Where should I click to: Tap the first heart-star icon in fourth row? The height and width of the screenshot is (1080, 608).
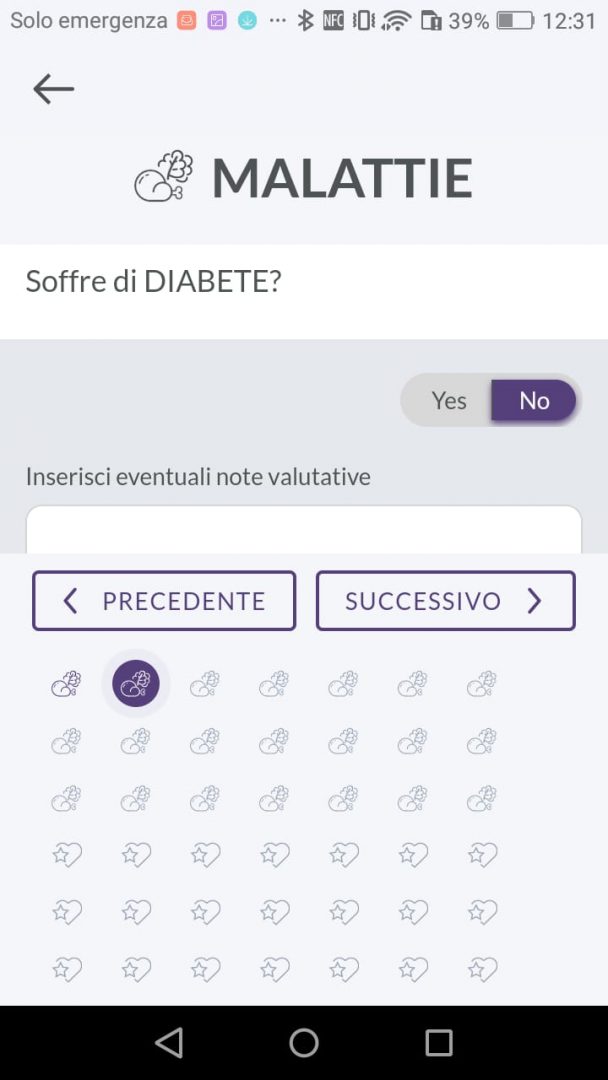(x=66, y=854)
